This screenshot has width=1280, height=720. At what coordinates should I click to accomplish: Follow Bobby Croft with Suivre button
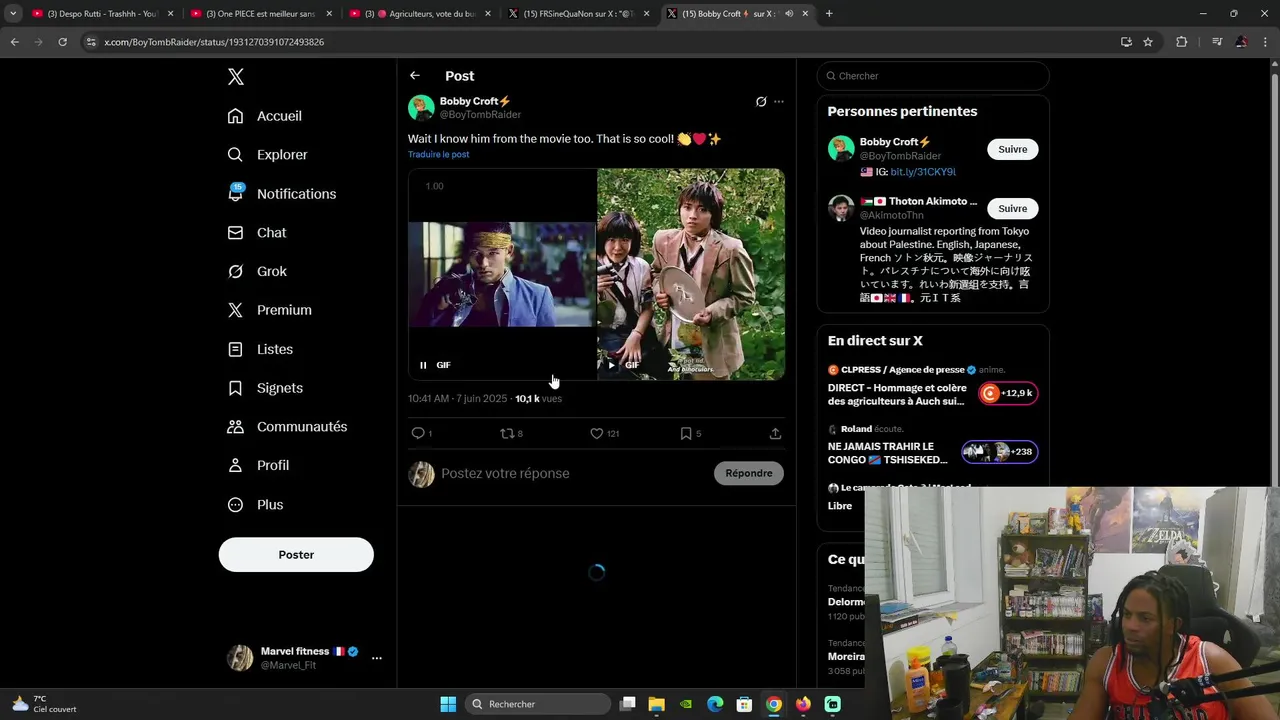coord(1012,149)
